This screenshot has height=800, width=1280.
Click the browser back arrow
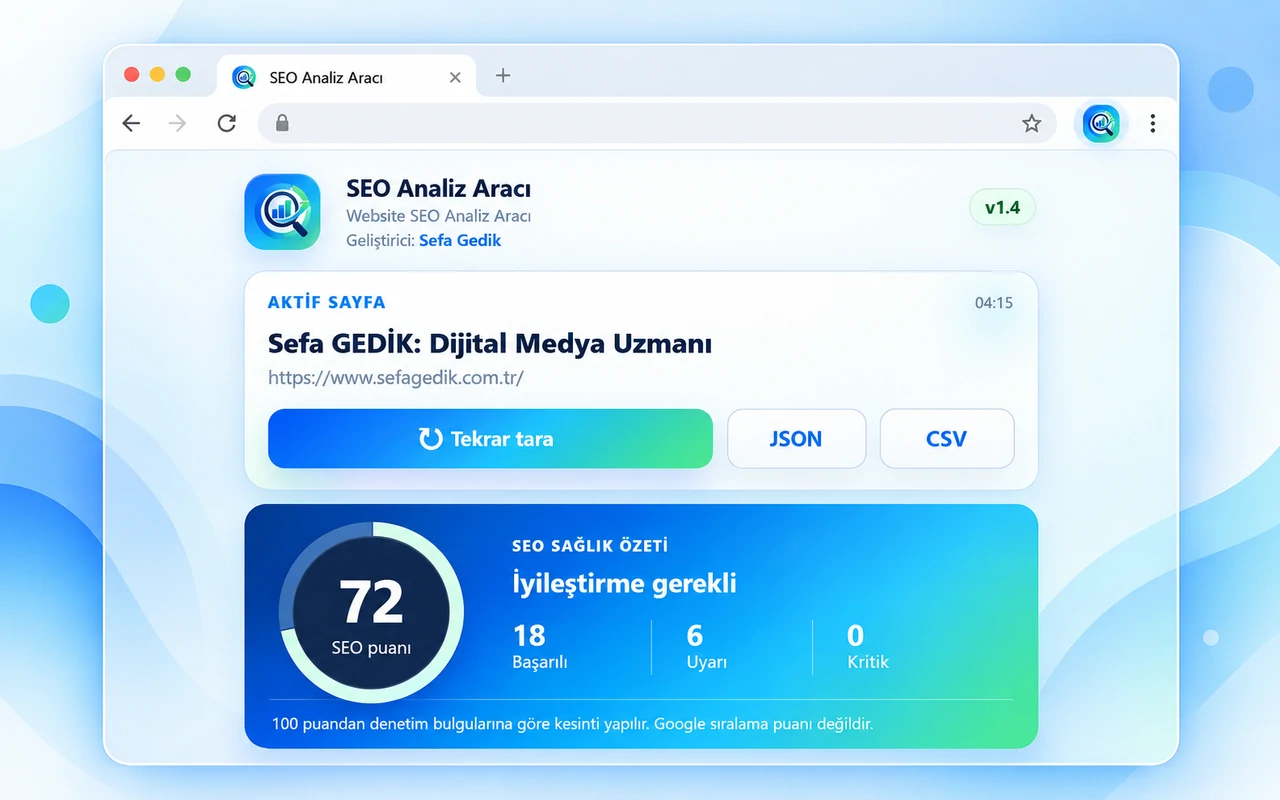(x=131, y=123)
